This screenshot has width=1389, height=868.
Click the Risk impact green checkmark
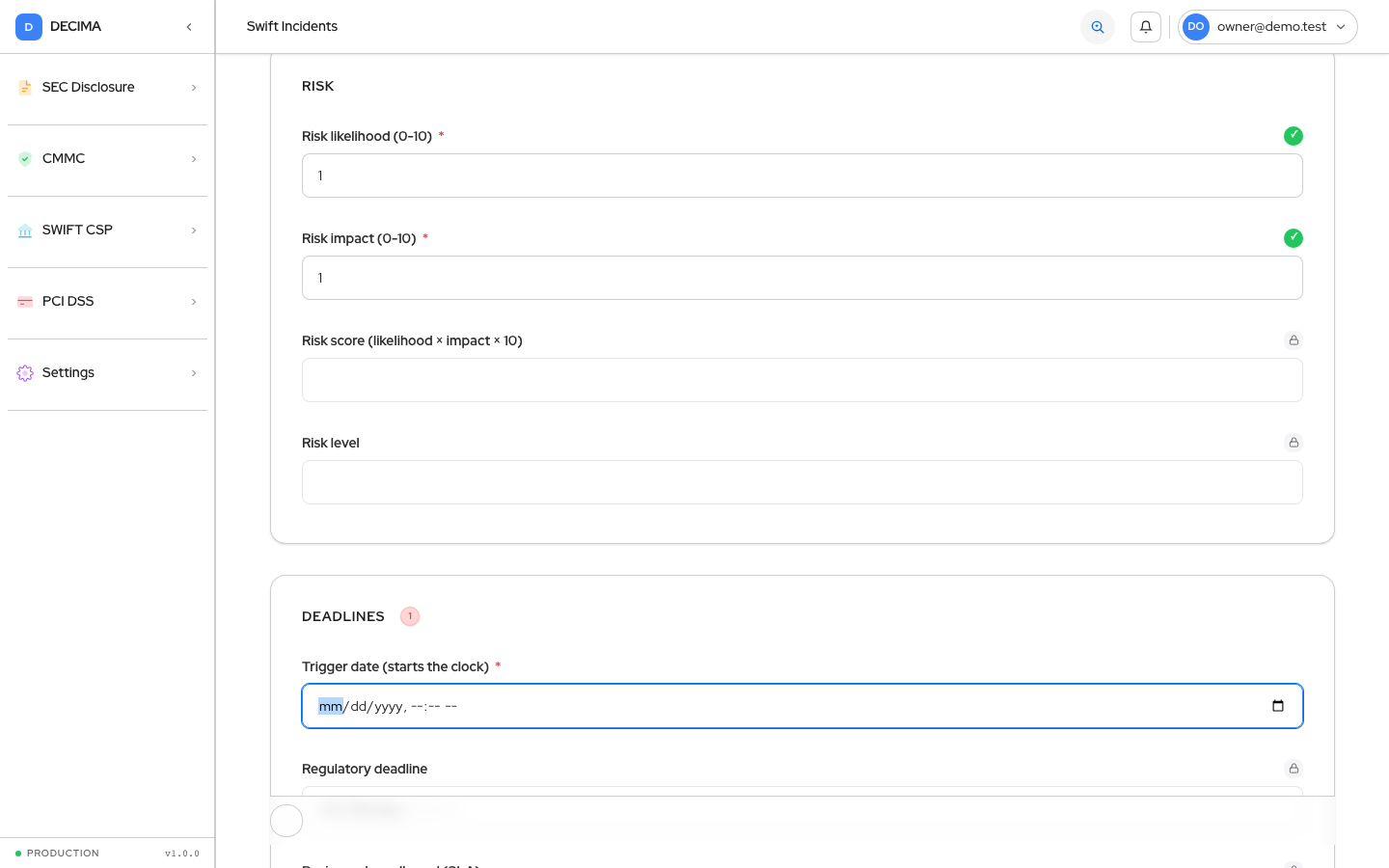coord(1294,238)
